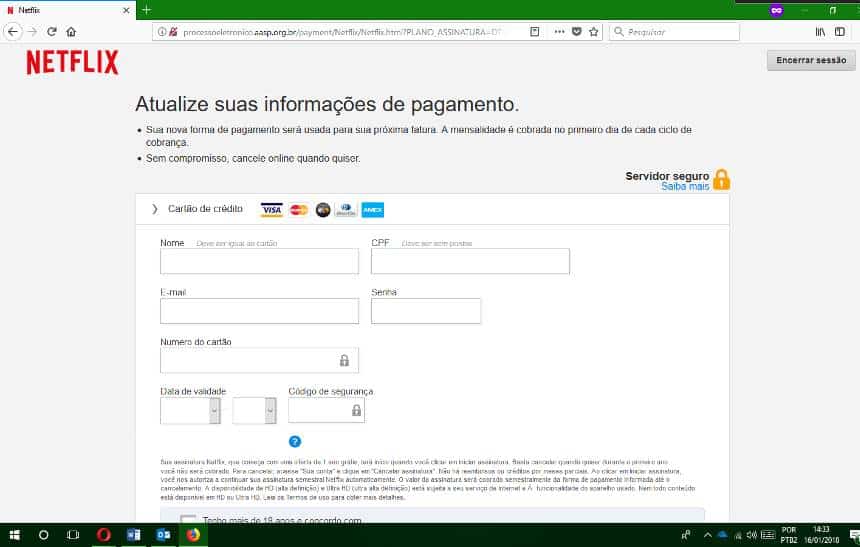This screenshot has width=860, height=547.
Task: Show hidden system tray icons
Action: click(708, 535)
